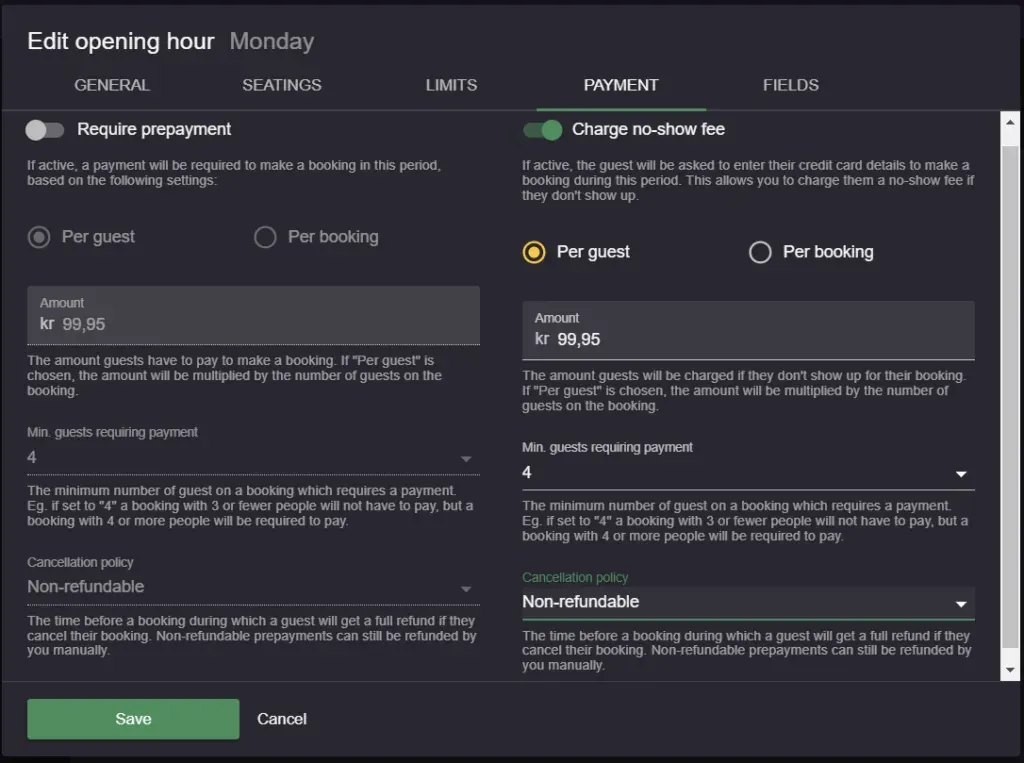Viewport: 1024px width, 763px height.
Task: Open no-show Min. guests requiring payment dropdown
Action: tap(748, 472)
